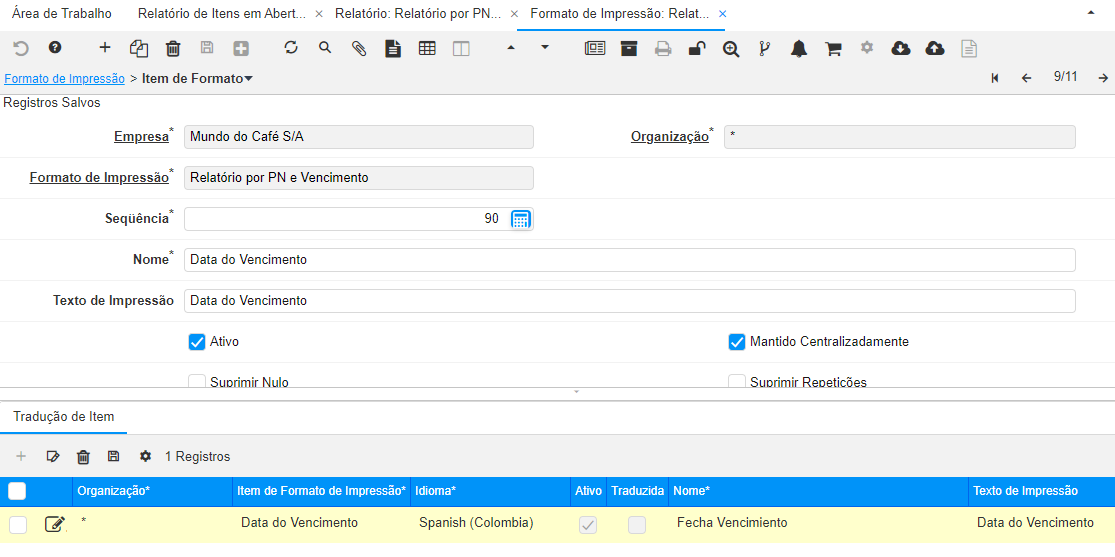Switch to Relatório por PN tab
The height and width of the screenshot is (557, 1115).
pos(417,14)
